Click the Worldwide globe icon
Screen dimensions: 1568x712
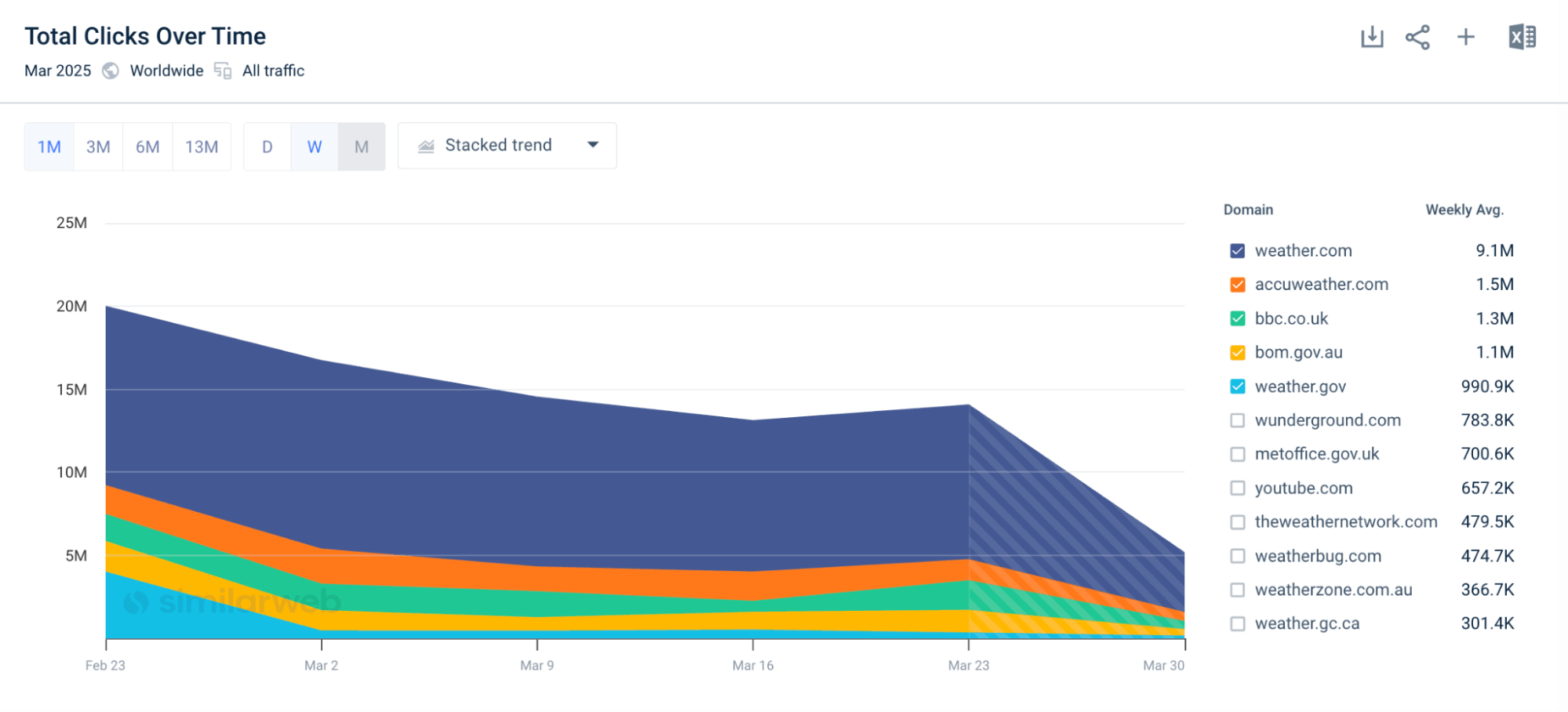[x=110, y=71]
